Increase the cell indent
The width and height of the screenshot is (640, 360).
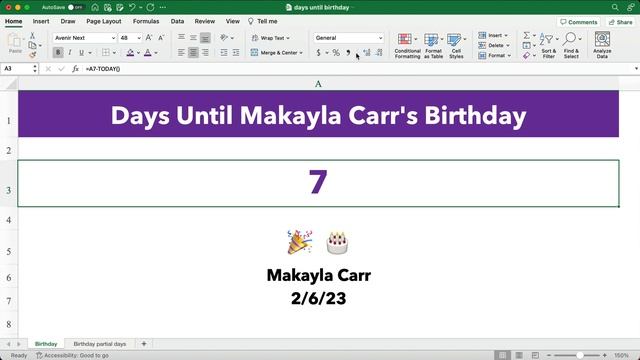(236, 52)
